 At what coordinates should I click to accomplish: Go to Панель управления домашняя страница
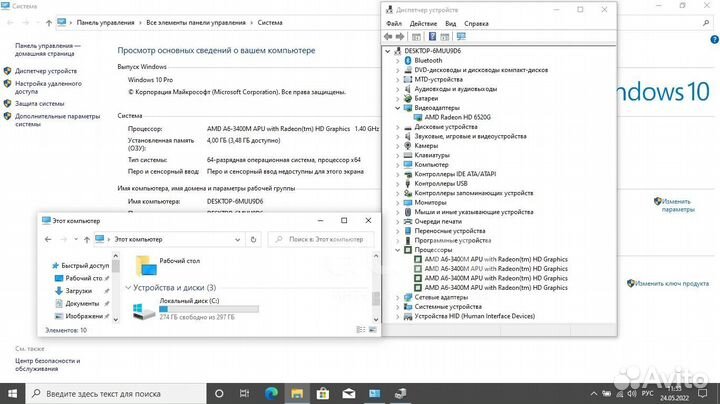48,50
